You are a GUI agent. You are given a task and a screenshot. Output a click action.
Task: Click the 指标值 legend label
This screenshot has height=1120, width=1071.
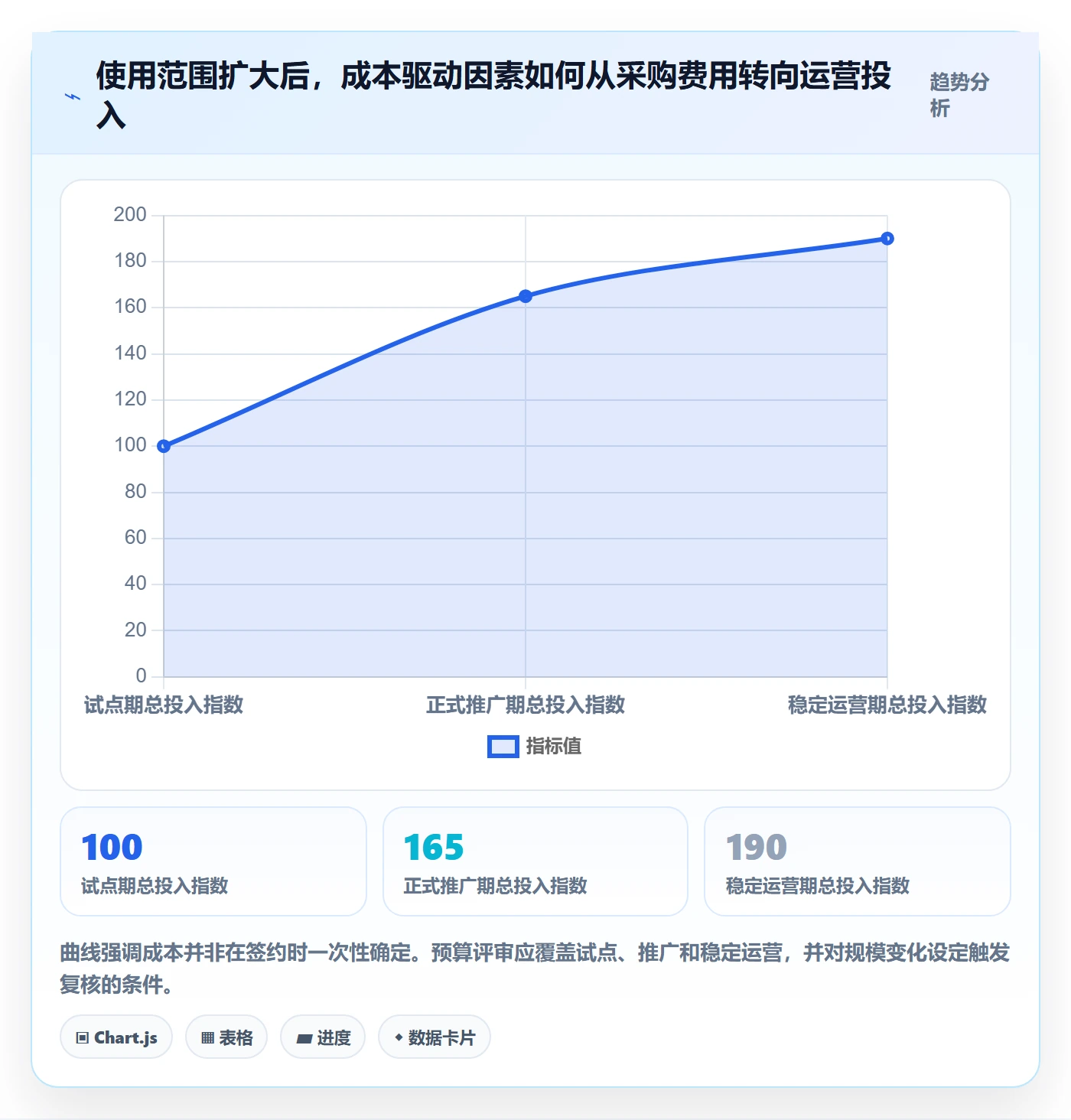coord(554,747)
